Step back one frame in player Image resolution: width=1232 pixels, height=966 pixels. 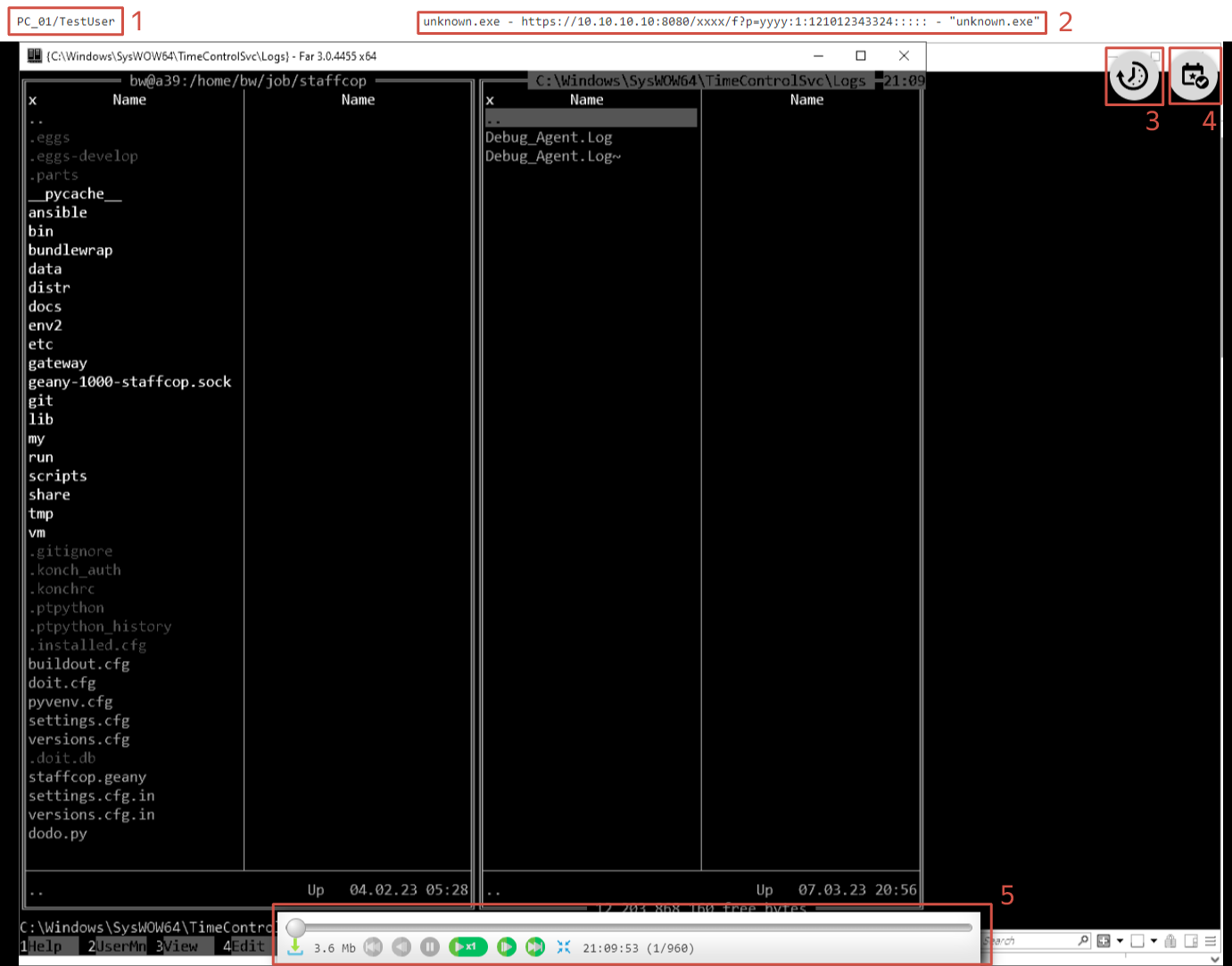(x=401, y=947)
